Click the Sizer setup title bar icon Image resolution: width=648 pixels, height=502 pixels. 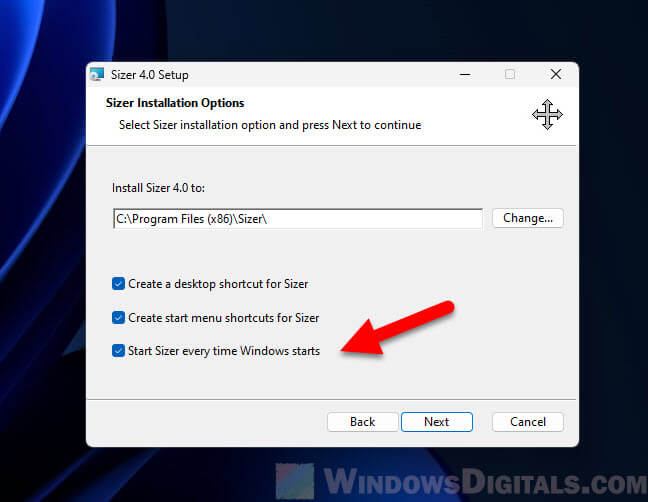click(97, 75)
